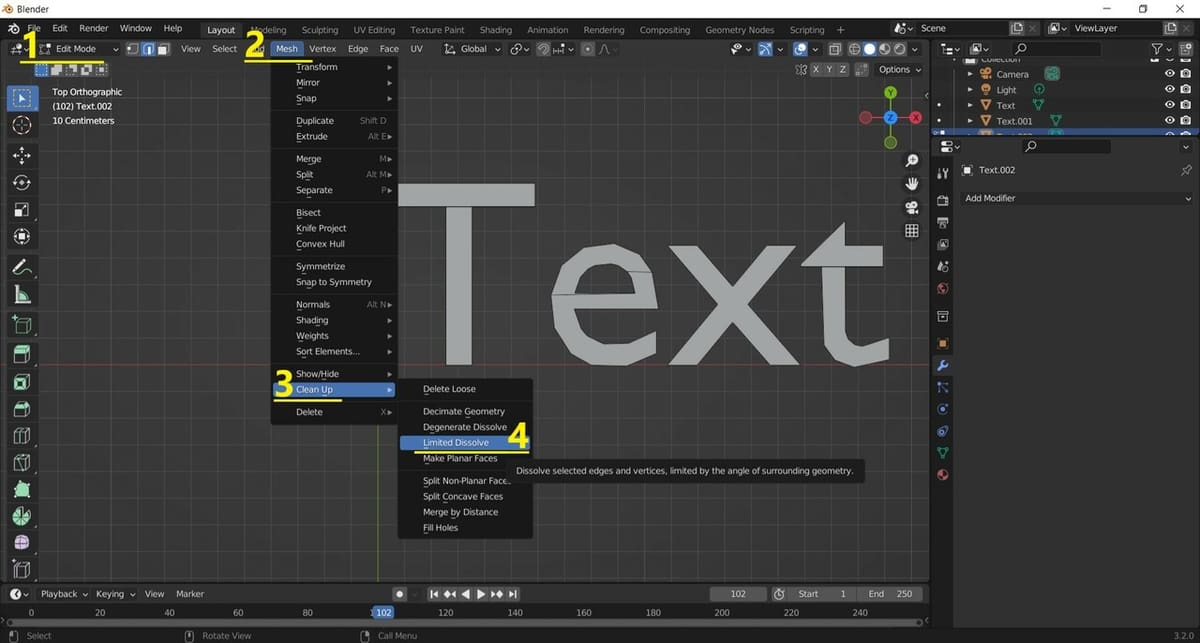Open the Modifier properties wrench tab
This screenshot has height=643, width=1200.
[x=942, y=365]
